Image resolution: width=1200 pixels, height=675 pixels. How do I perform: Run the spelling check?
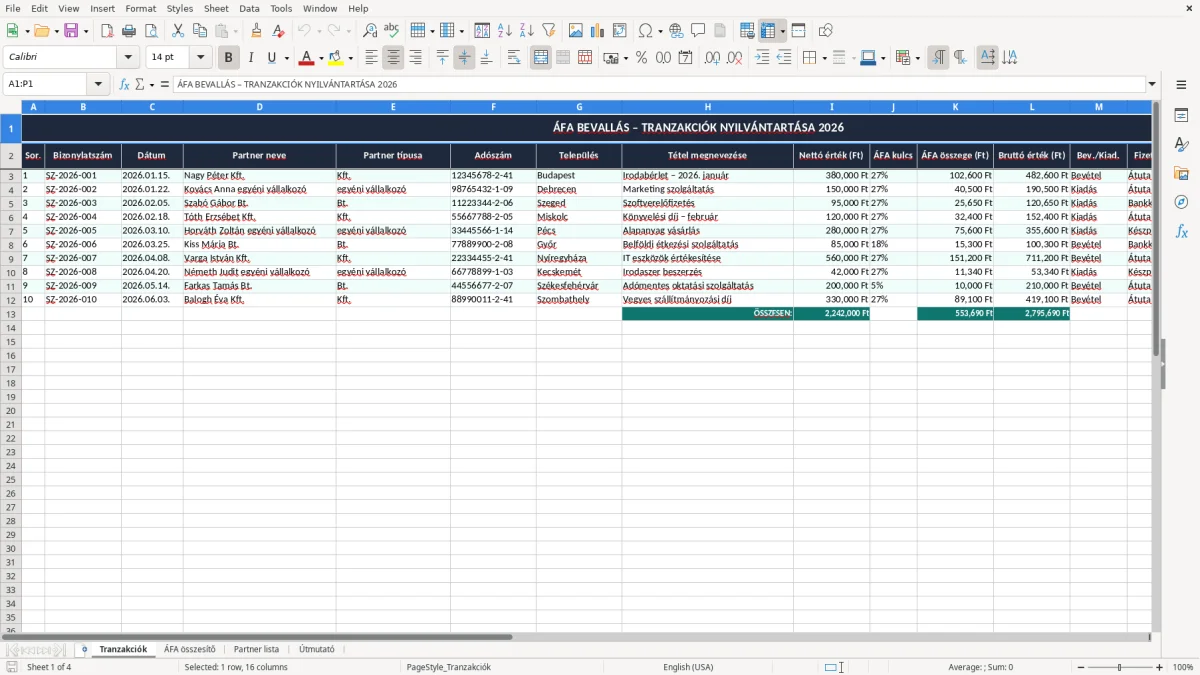click(x=392, y=31)
